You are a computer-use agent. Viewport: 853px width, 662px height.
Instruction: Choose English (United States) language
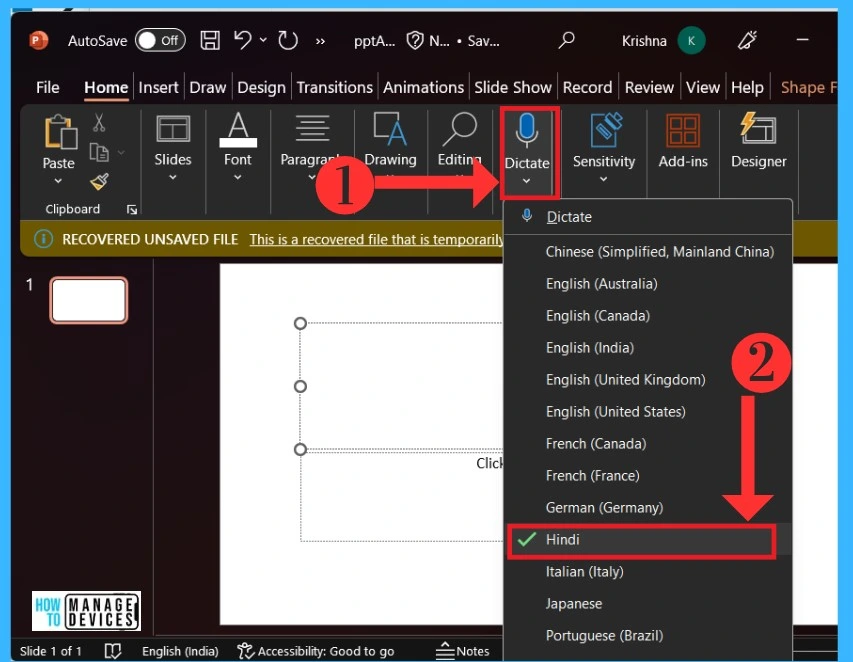[x=647, y=412]
